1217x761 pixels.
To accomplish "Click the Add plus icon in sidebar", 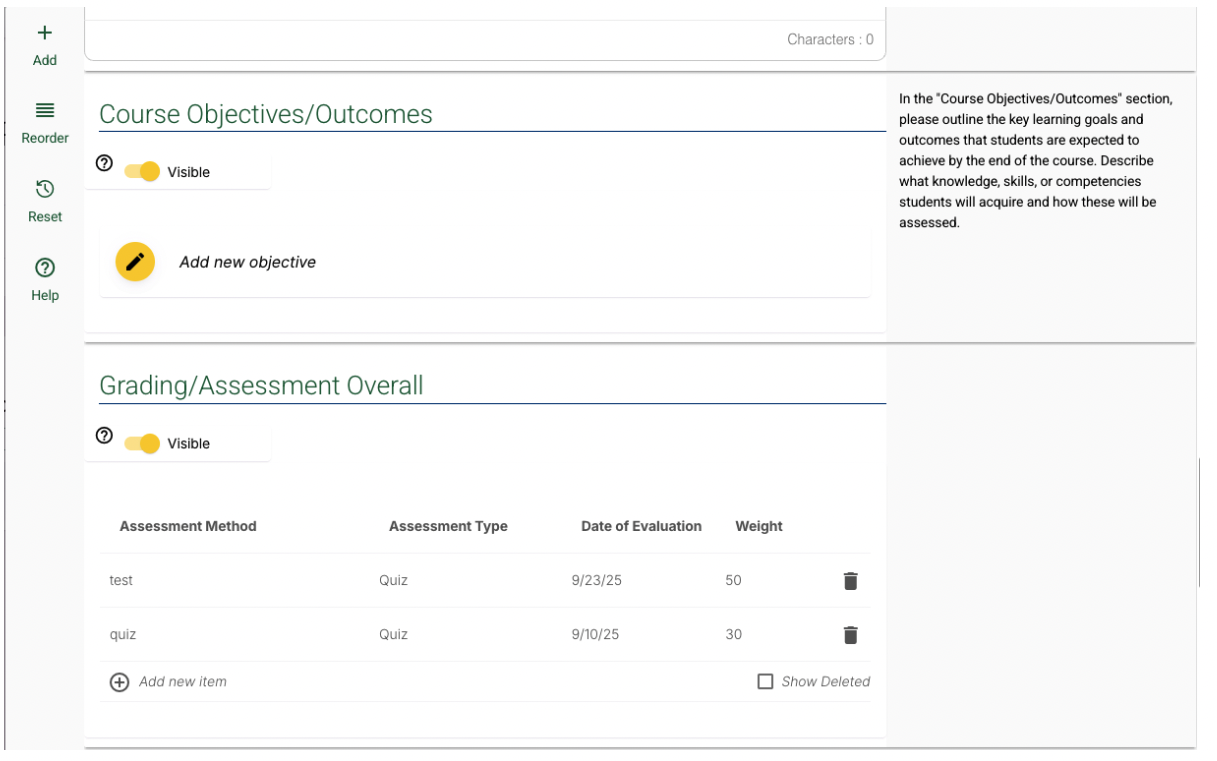I will [x=45, y=33].
